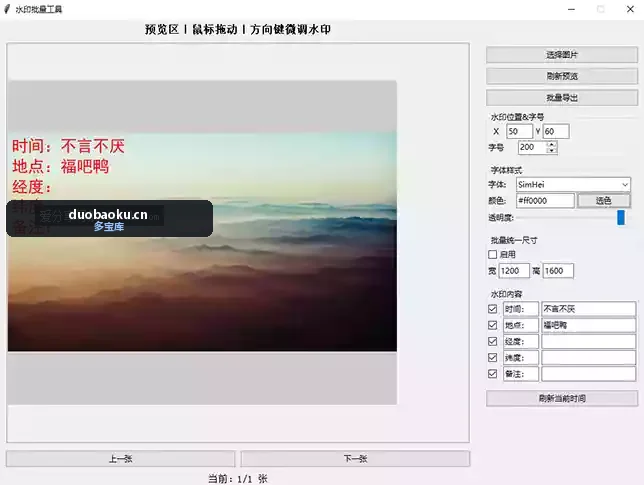The height and width of the screenshot is (485, 644).
Task: Click the value field containing 不言不厌
Action: pos(589,309)
